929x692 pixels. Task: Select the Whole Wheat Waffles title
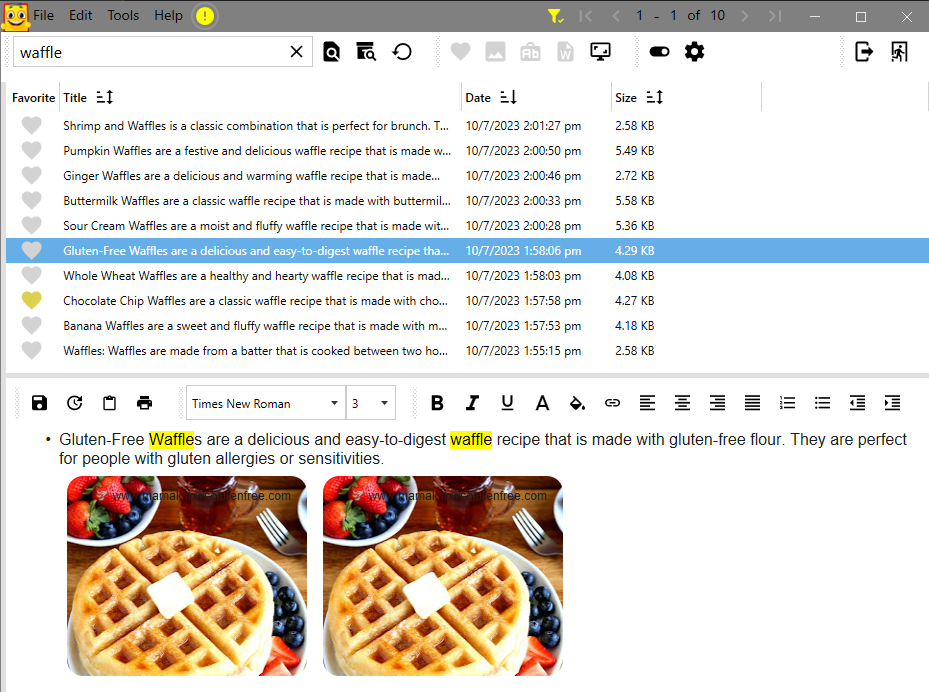coord(256,275)
